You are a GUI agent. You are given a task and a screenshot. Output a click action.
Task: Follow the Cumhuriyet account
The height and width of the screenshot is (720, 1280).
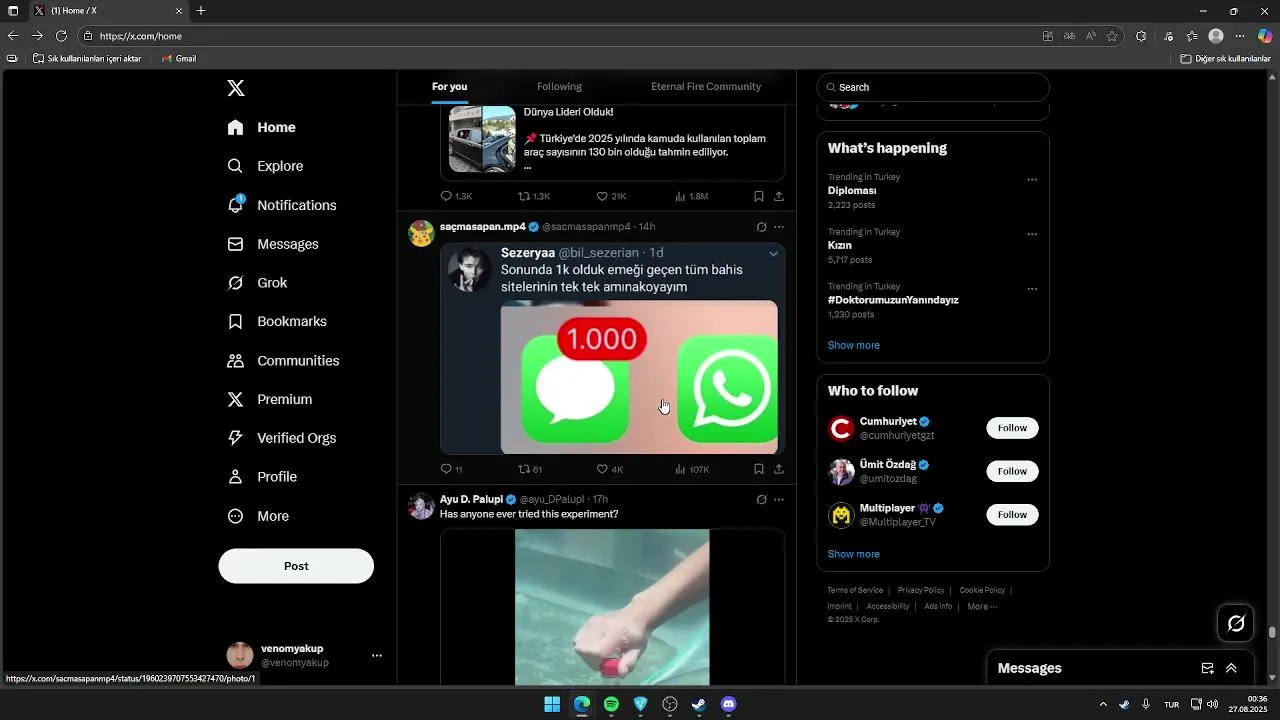click(1012, 428)
